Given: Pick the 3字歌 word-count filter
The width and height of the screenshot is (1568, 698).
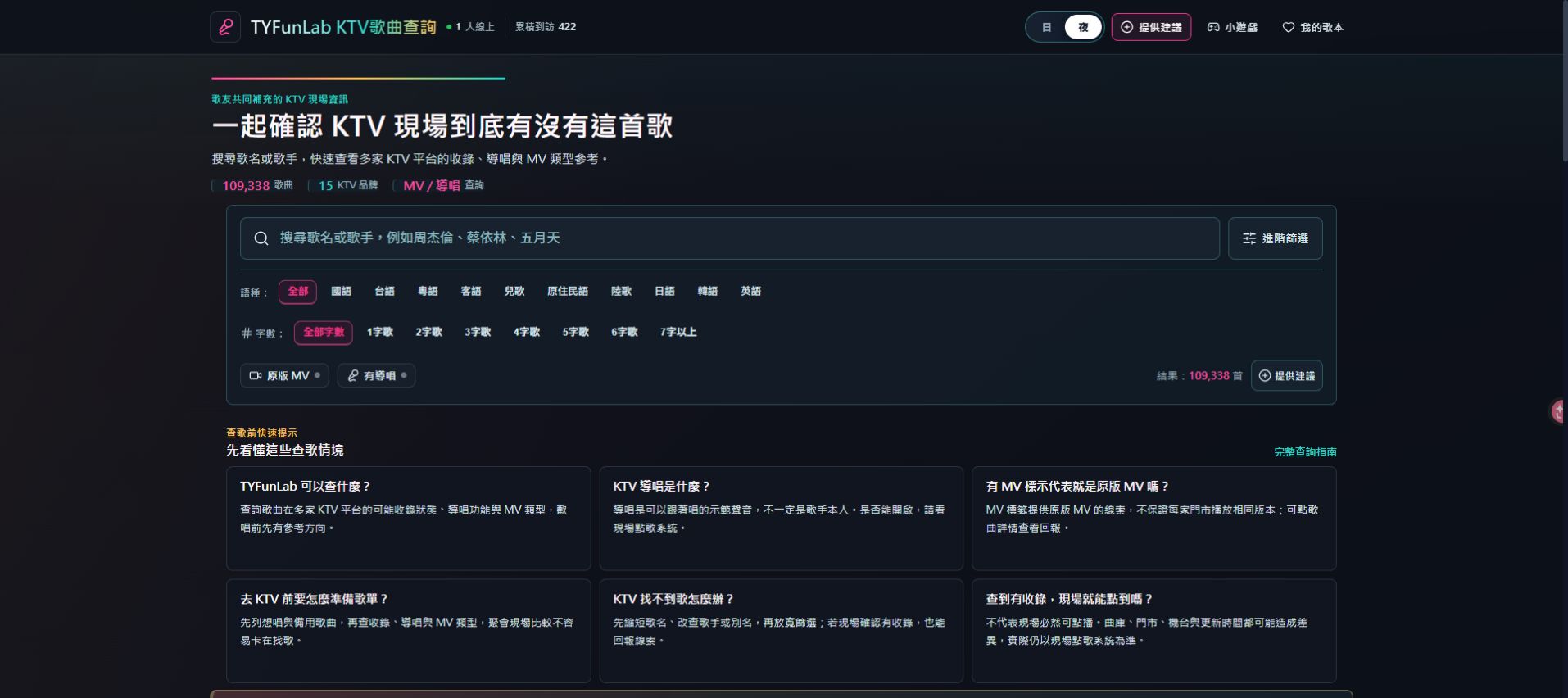Looking at the screenshot, I should click(x=478, y=333).
